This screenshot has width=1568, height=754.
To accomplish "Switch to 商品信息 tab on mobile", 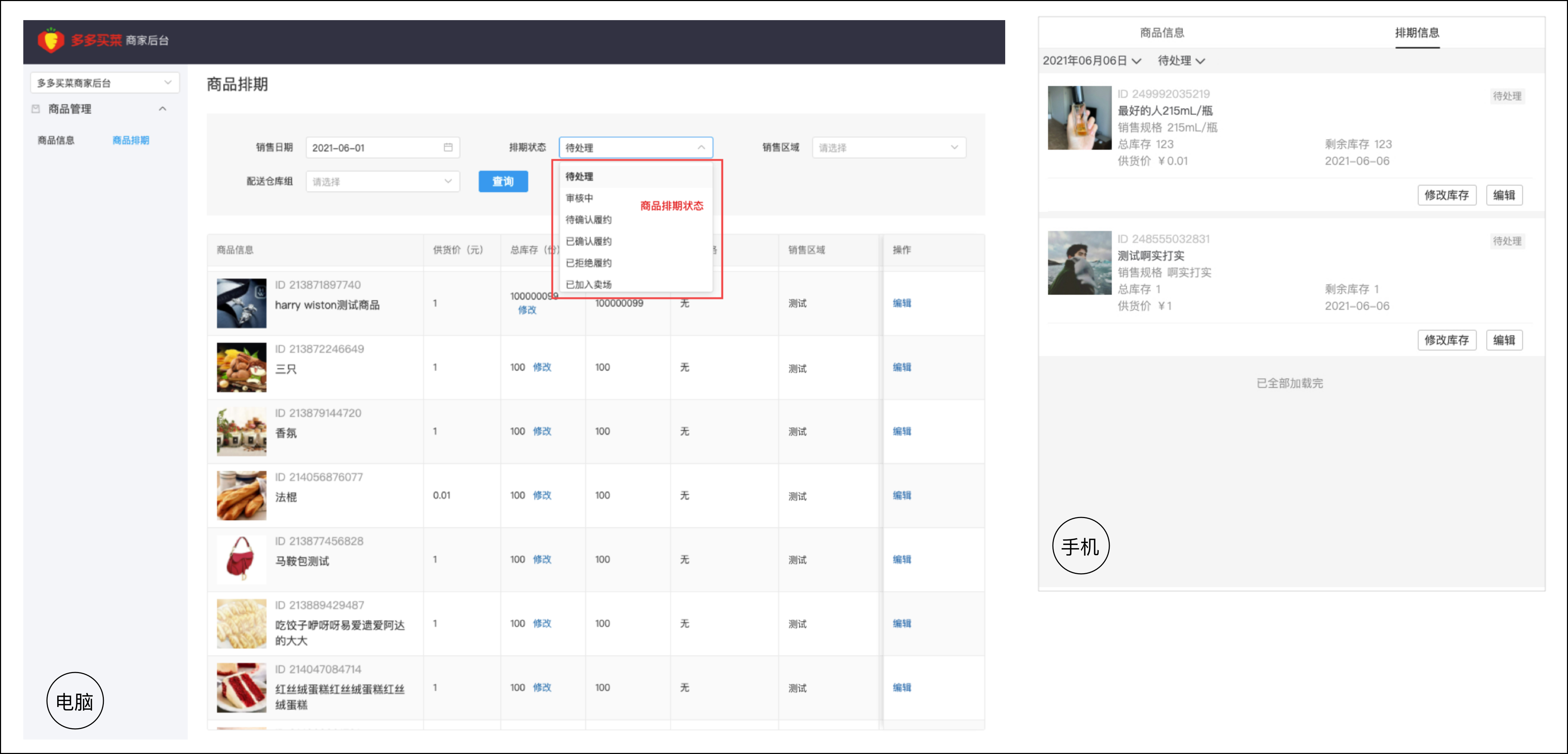I will 1161,33.
